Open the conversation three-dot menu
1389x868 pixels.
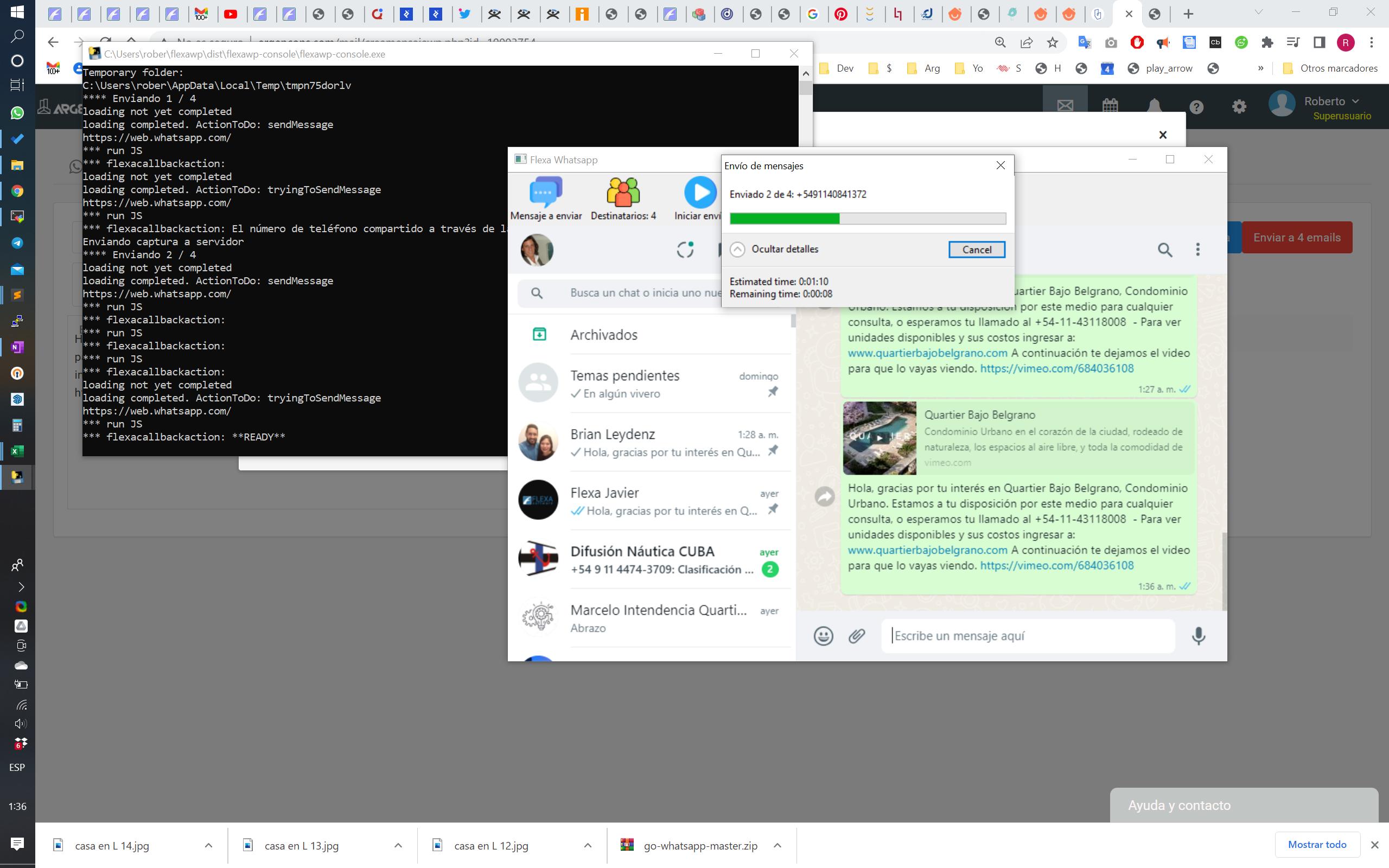(1197, 249)
